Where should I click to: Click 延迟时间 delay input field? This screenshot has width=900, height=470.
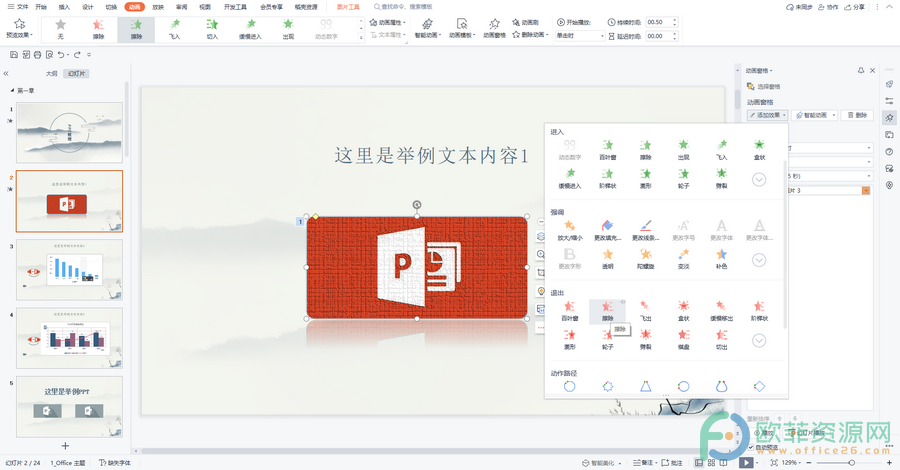pyautogui.click(x=658, y=36)
